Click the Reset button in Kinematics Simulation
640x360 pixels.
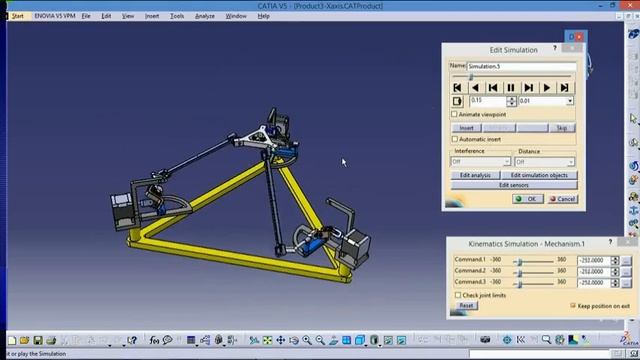coord(466,305)
